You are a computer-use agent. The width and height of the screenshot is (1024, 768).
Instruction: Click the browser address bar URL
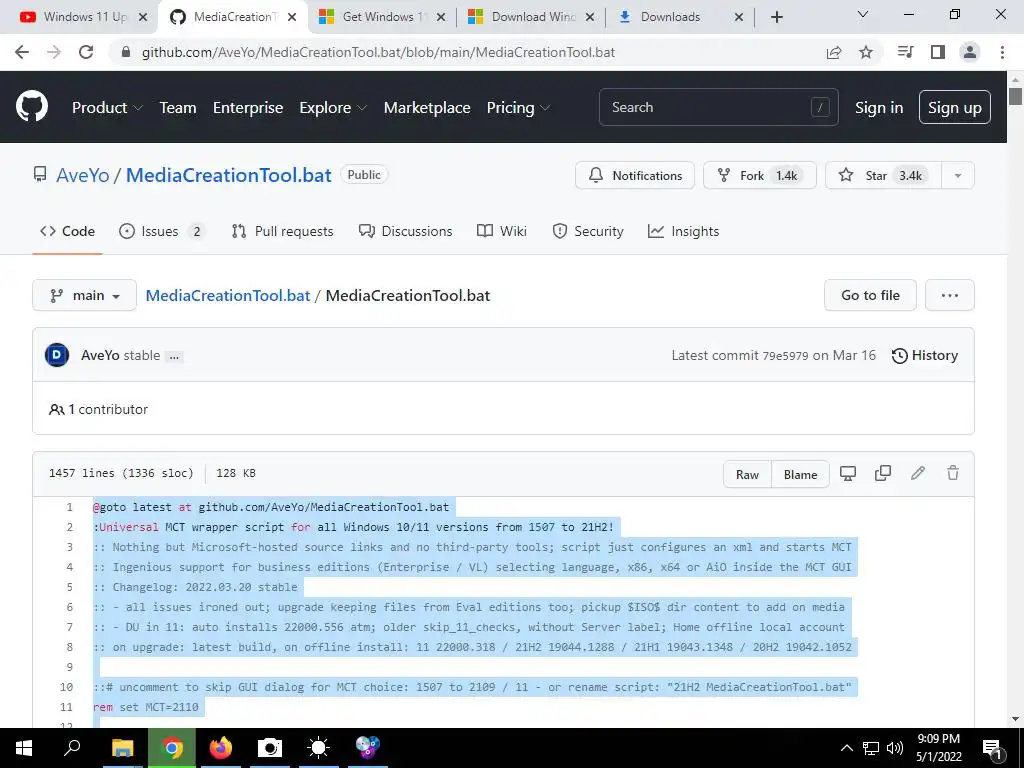(x=379, y=52)
